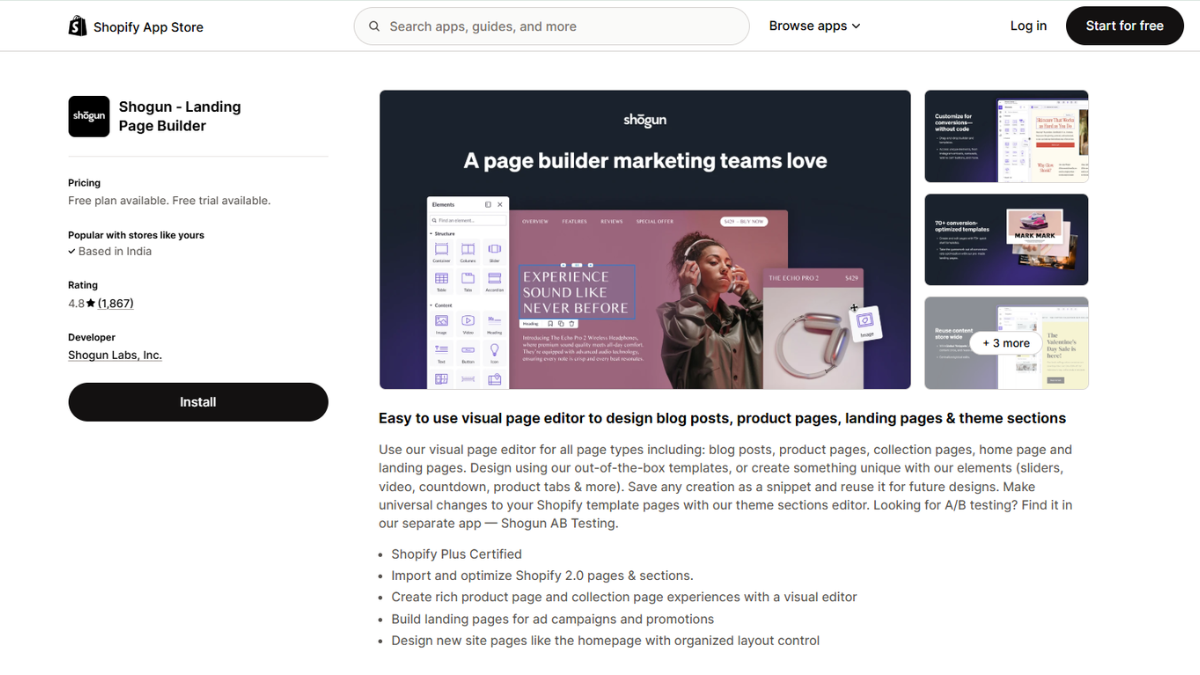
Task: Click the Easy to use visual page editor heading
Action: point(722,418)
